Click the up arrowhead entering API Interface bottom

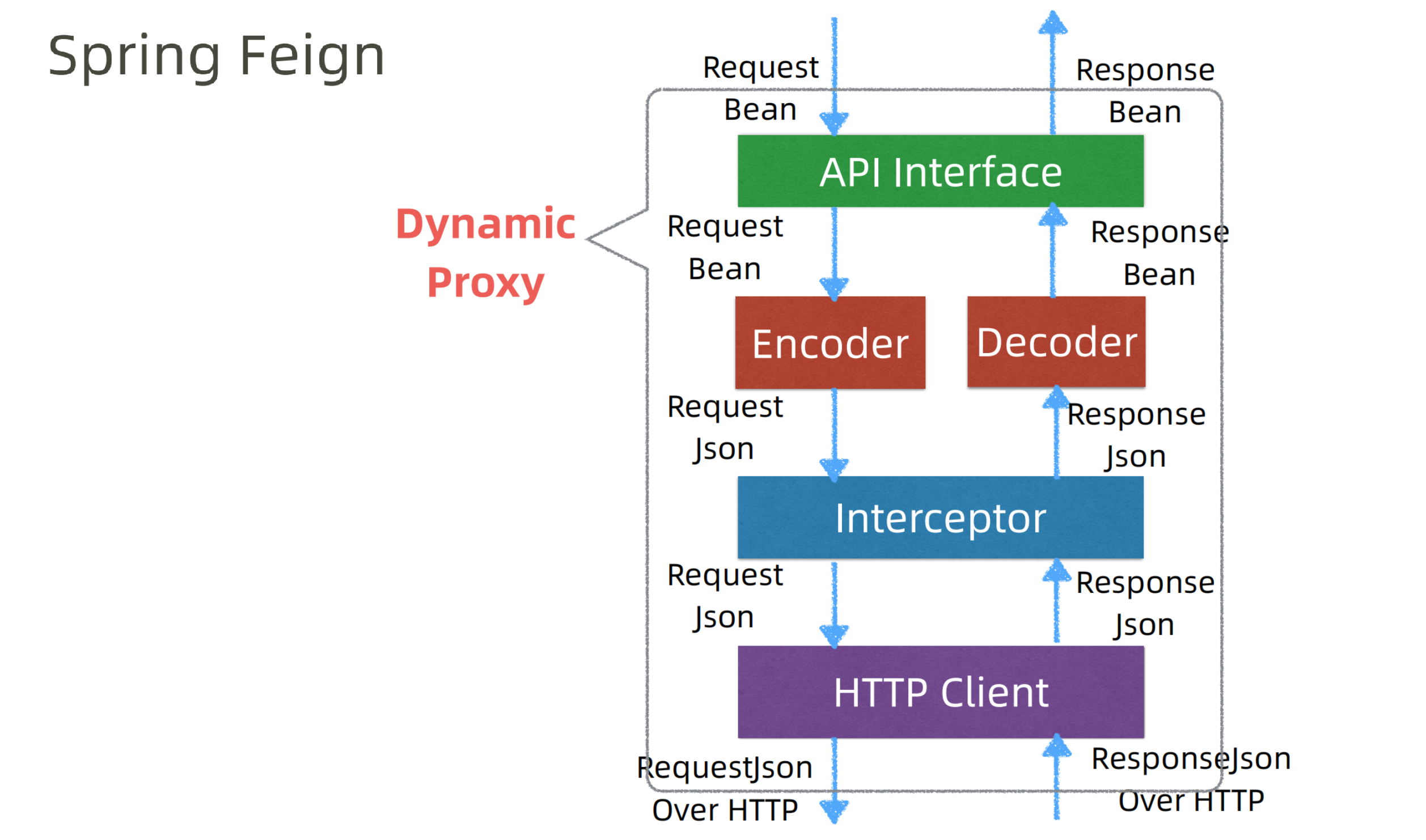[1052, 217]
